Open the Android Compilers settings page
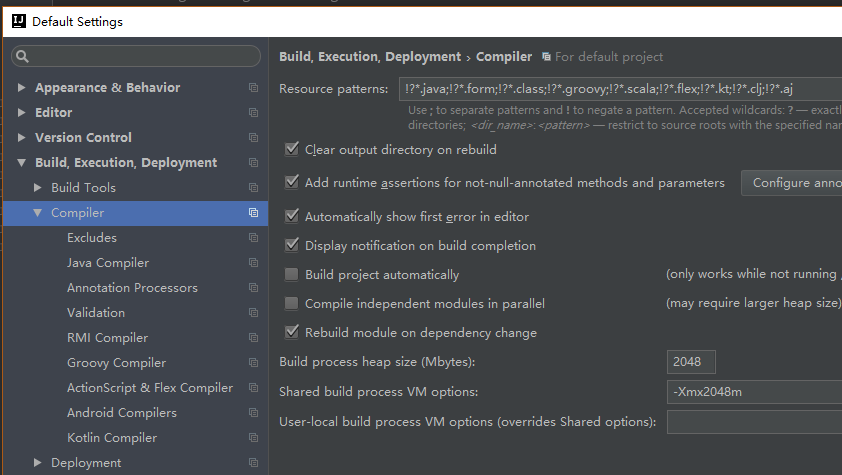This screenshot has width=842, height=475. coord(122,413)
